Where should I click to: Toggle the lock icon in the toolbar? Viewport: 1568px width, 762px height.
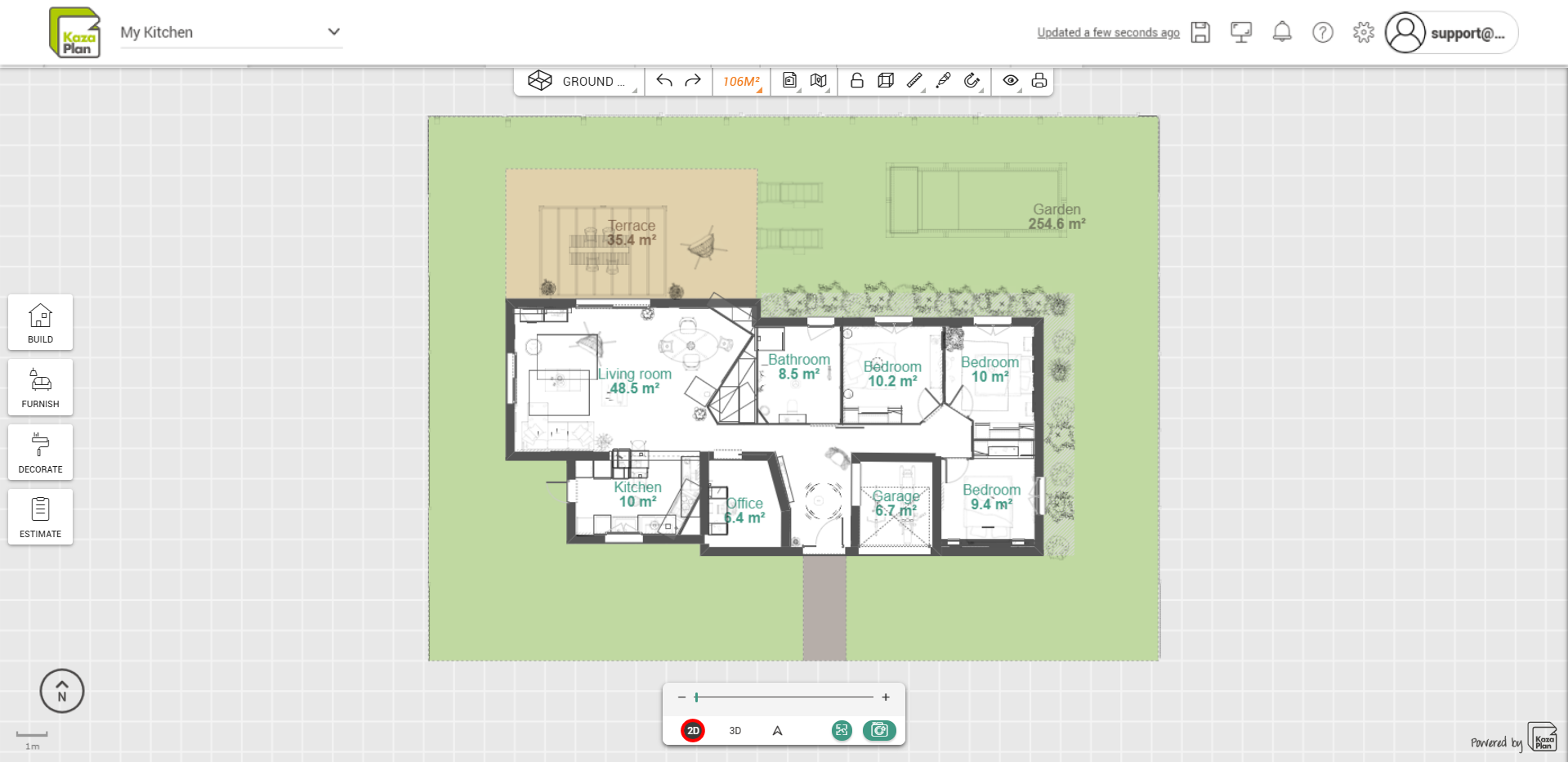point(857,81)
